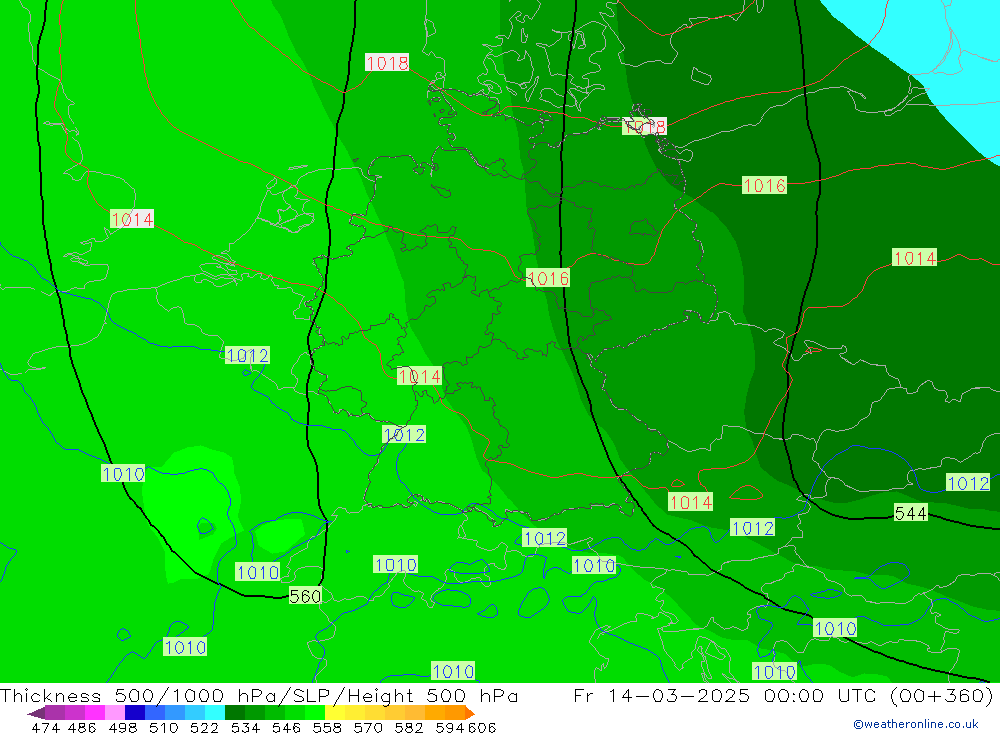Click the legend value 510
Image resolution: width=1000 pixels, height=733 pixels.
pos(163,728)
